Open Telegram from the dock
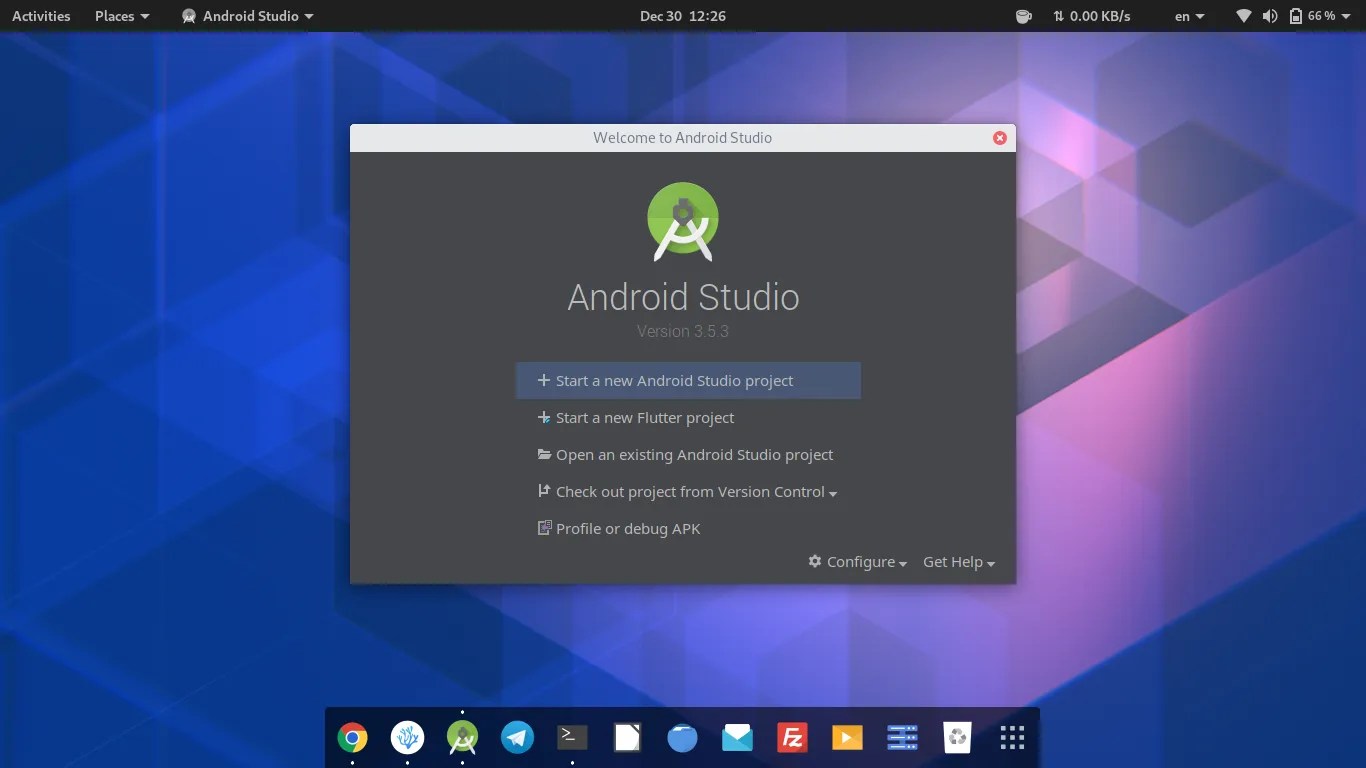Screen dimensions: 1366x768 click(517, 738)
